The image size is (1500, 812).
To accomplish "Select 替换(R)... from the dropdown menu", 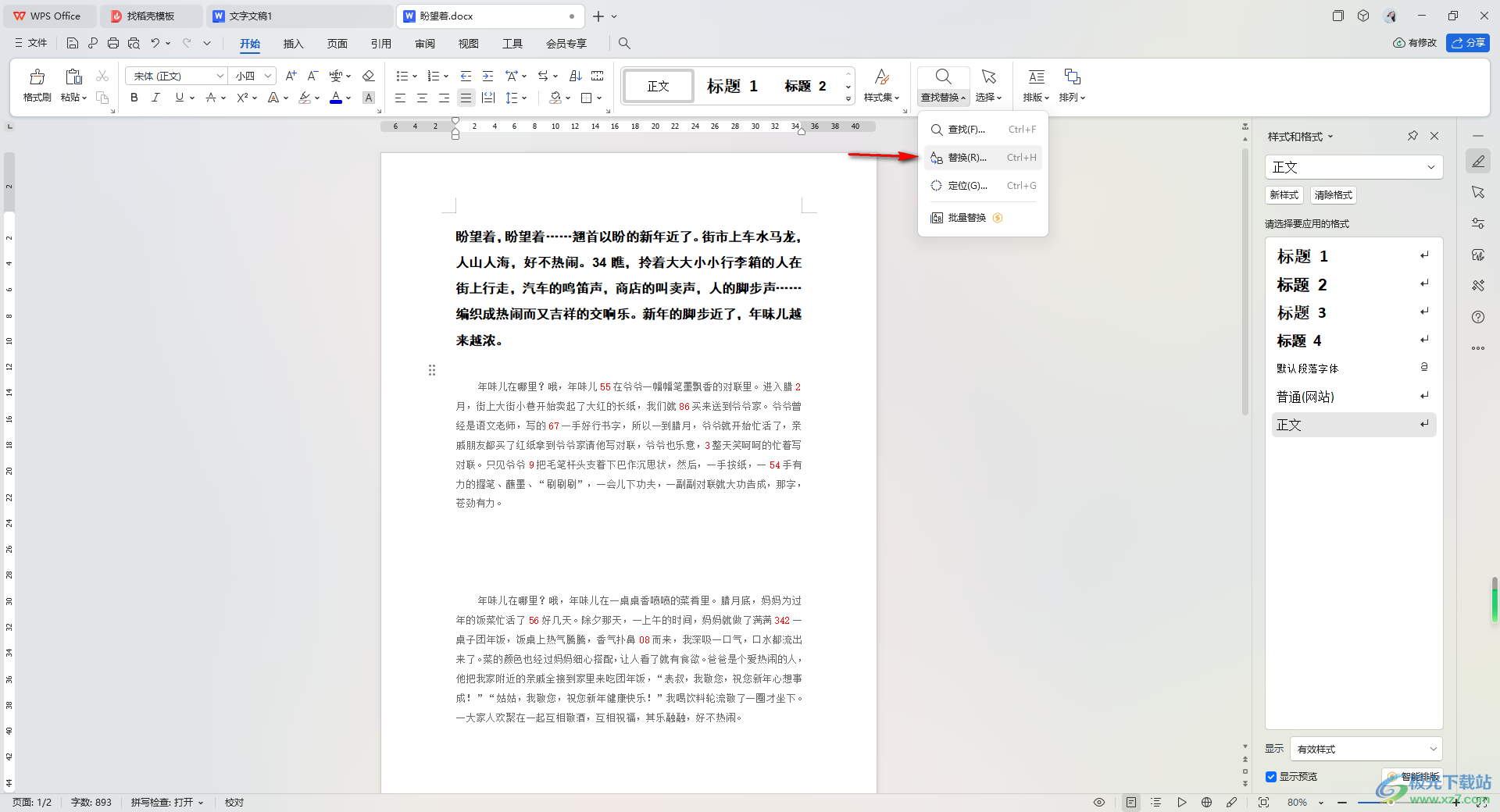I will pyautogui.click(x=983, y=158).
